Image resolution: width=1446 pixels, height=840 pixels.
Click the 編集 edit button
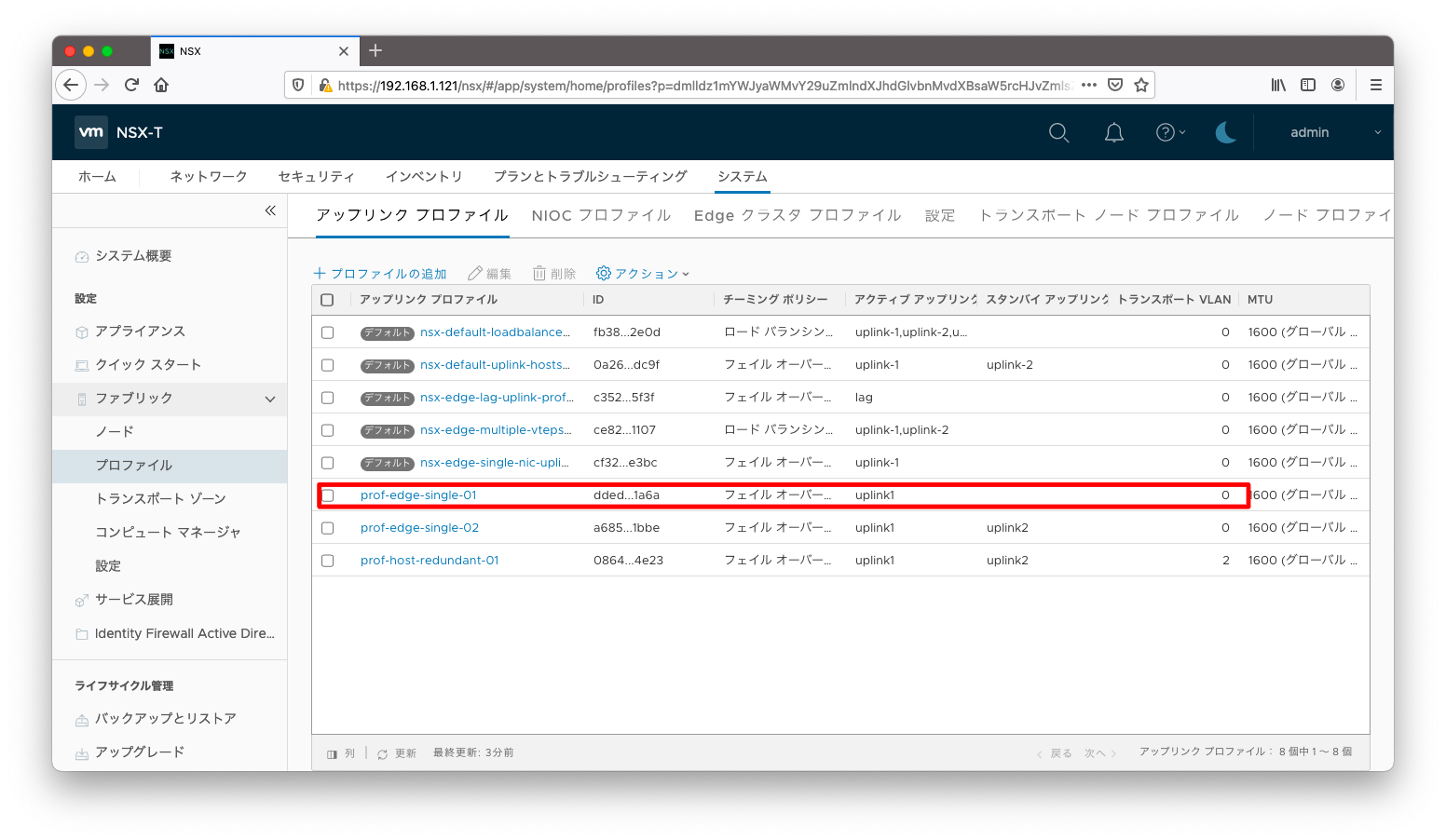point(490,273)
